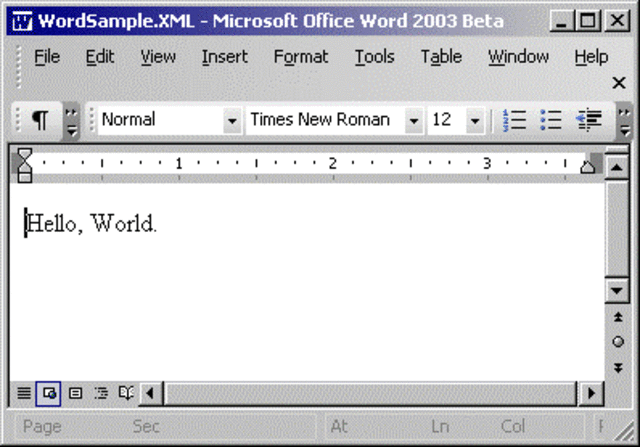Viewport: 640px width, 447px height.
Task: Click the Previous Page double-arrow button
Action: pyautogui.click(x=618, y=317)
